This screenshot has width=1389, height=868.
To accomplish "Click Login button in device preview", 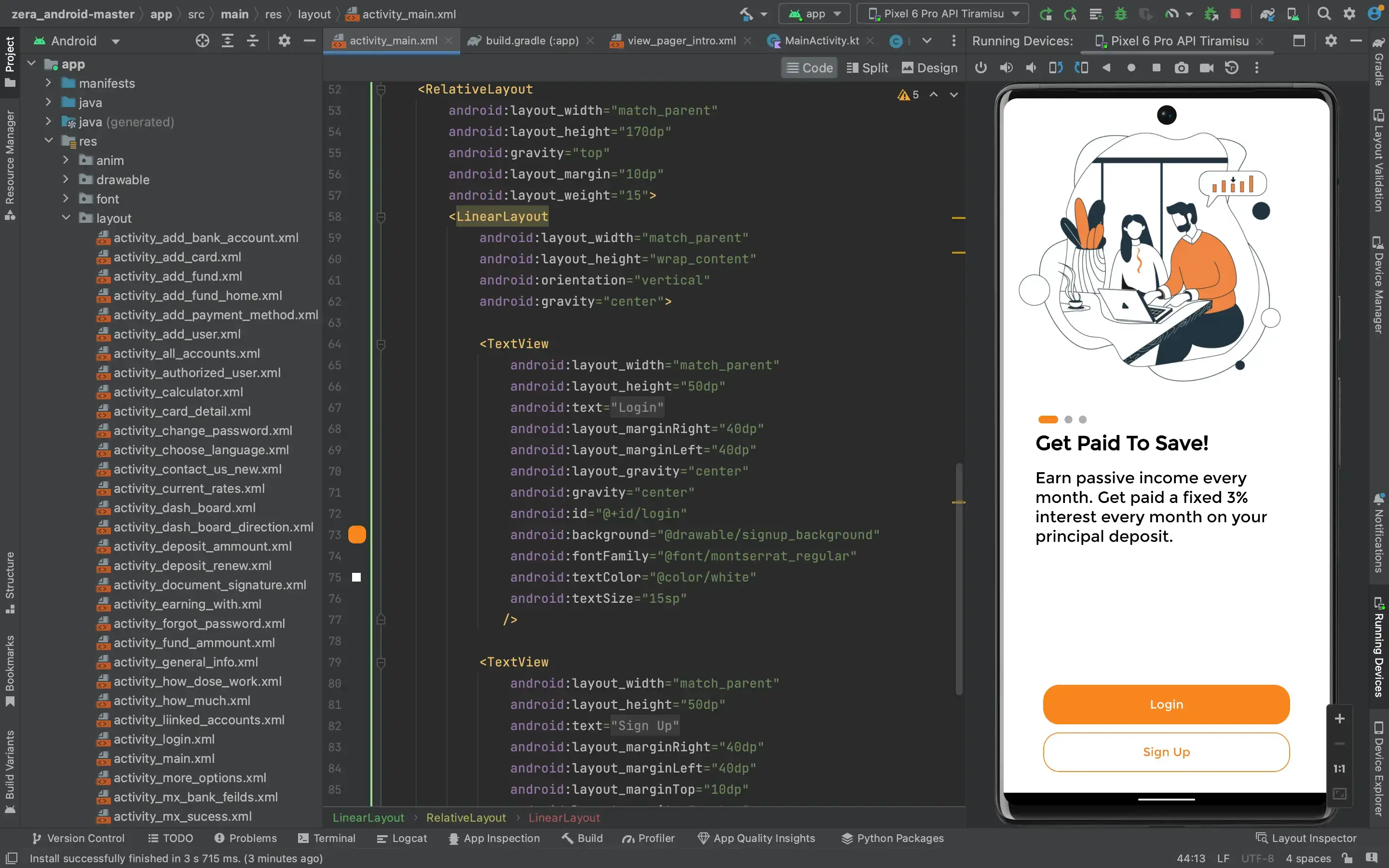I will pos(1165,704).
